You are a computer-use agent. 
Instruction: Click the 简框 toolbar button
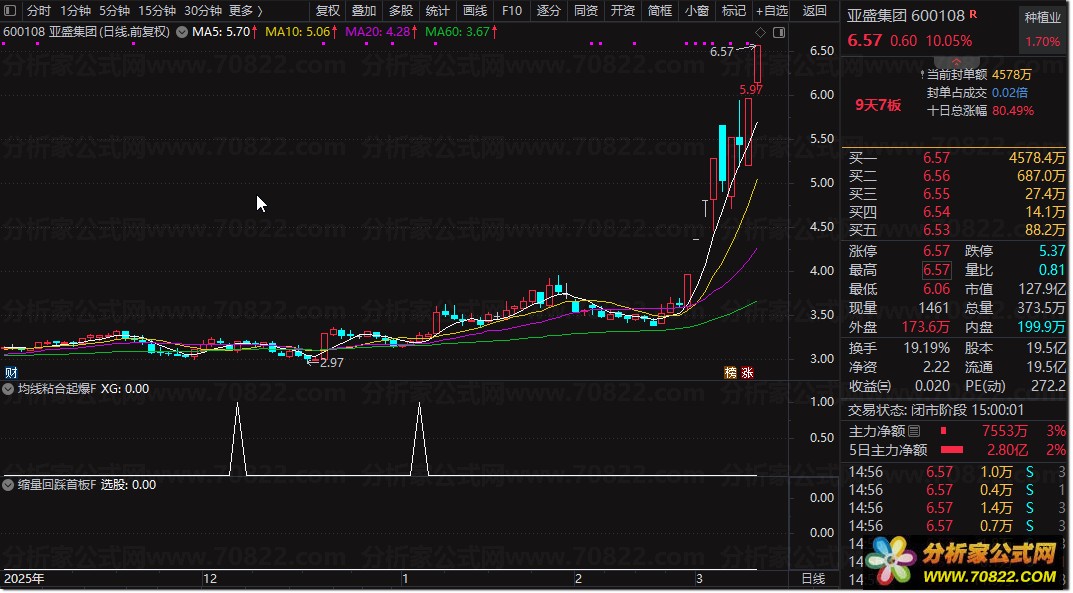(x=660, y=10)
